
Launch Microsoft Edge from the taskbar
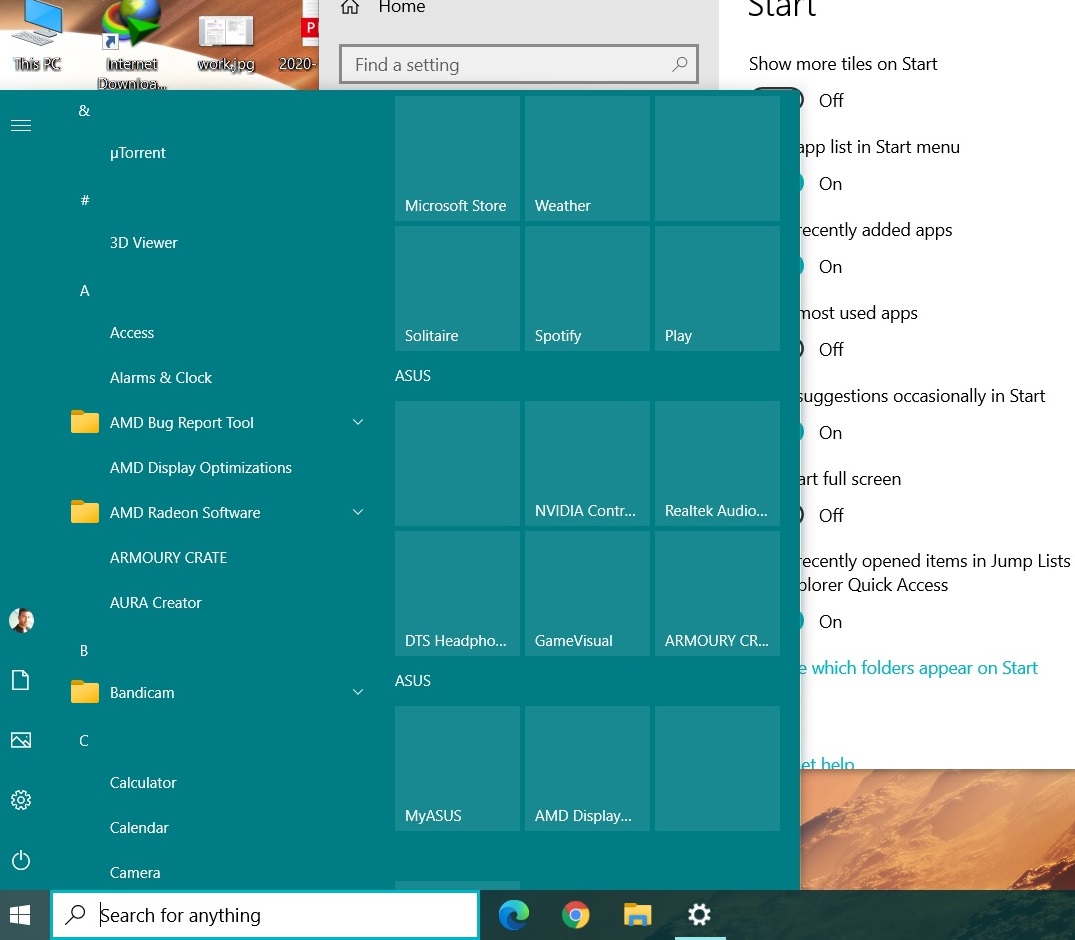tap(514, 915)
